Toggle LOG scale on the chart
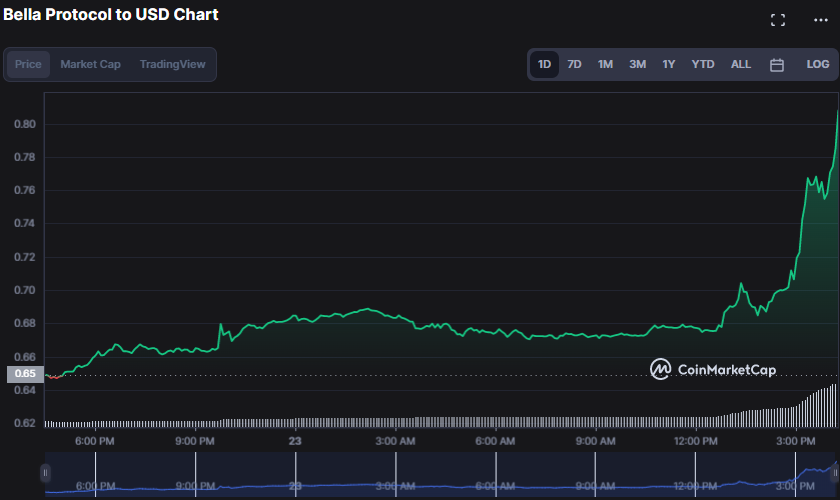This screenshot has width=840, height=500. click(818, 64)
